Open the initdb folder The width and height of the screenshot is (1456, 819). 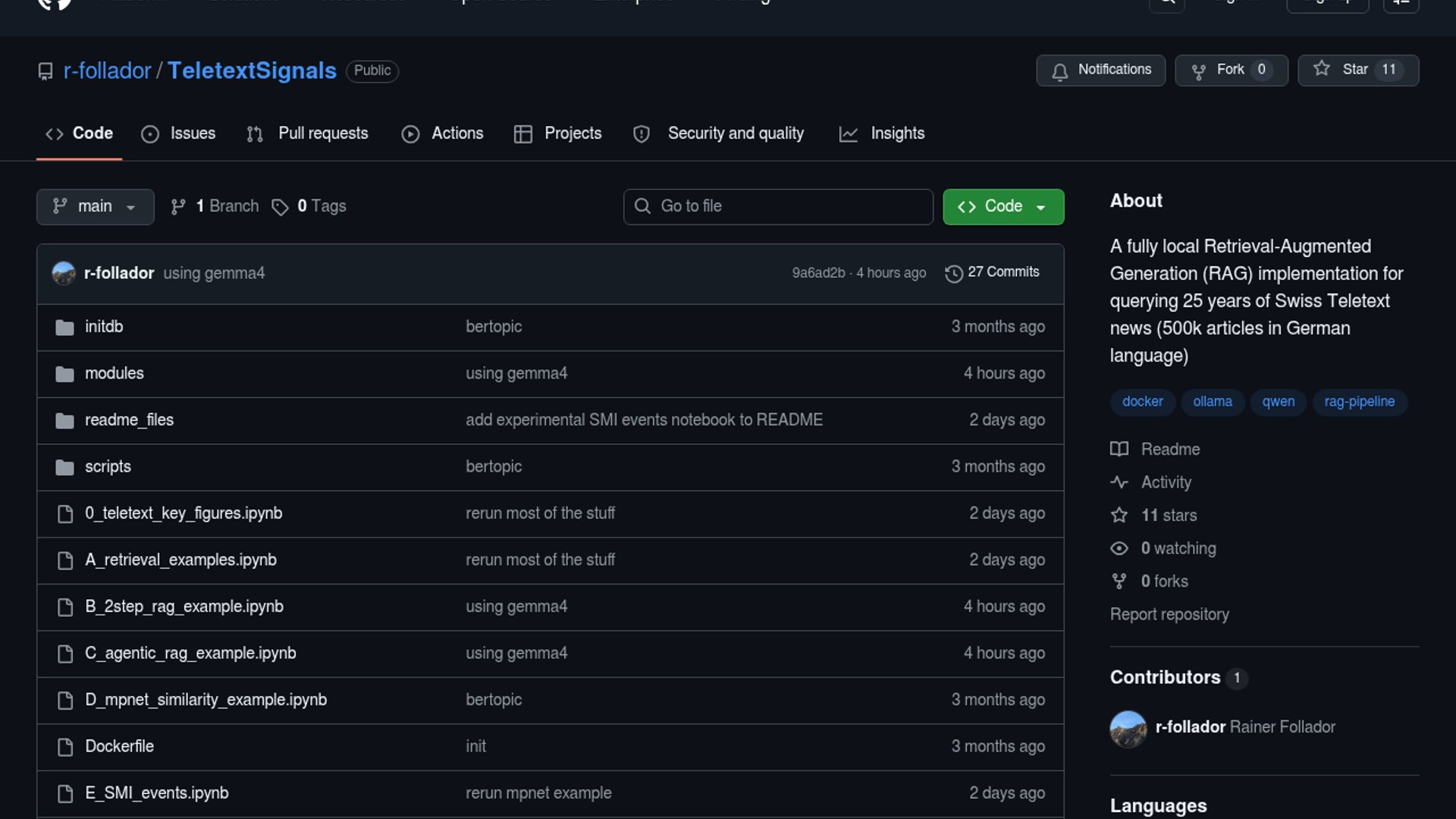(x=104, y=327)
